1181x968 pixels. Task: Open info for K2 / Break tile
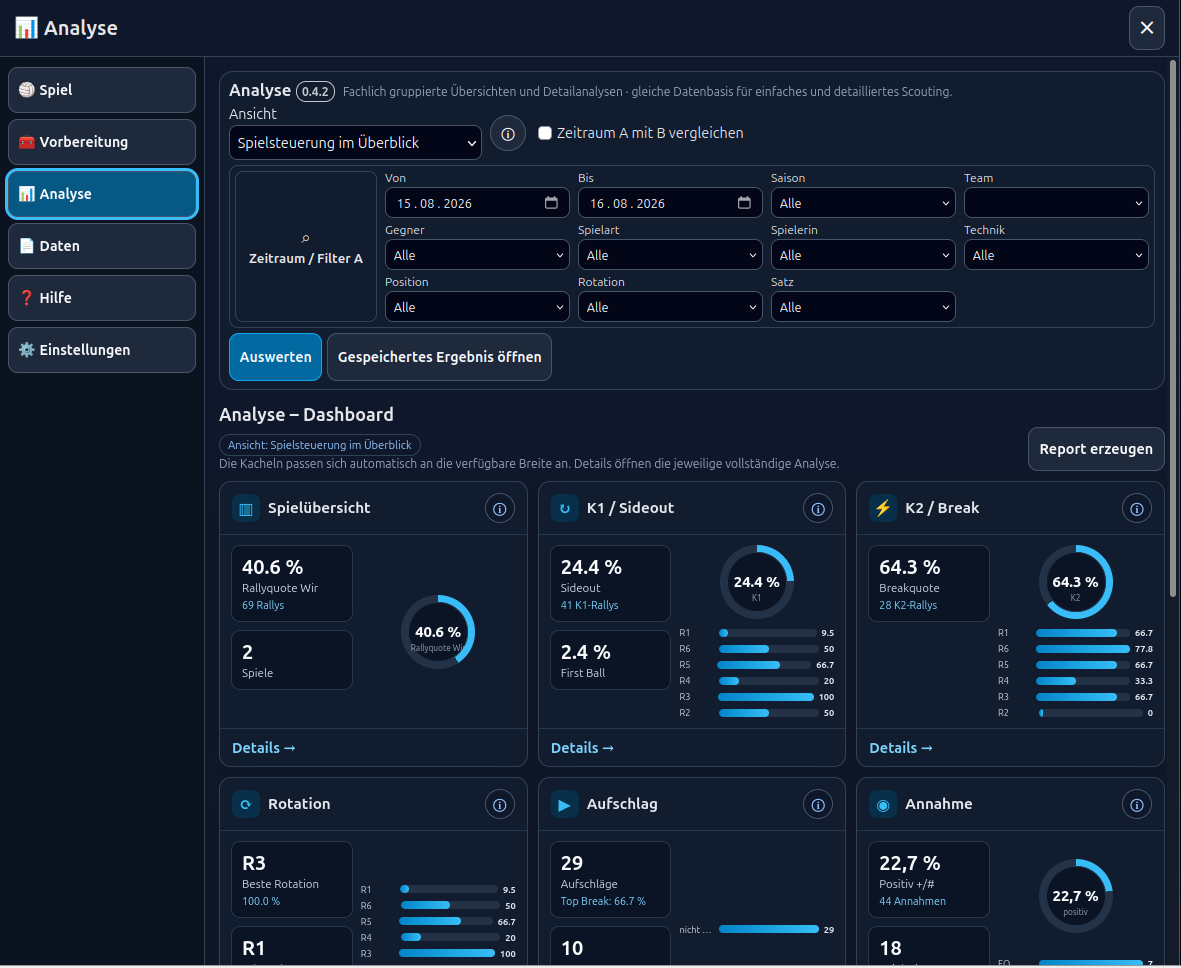[1137, 508]
